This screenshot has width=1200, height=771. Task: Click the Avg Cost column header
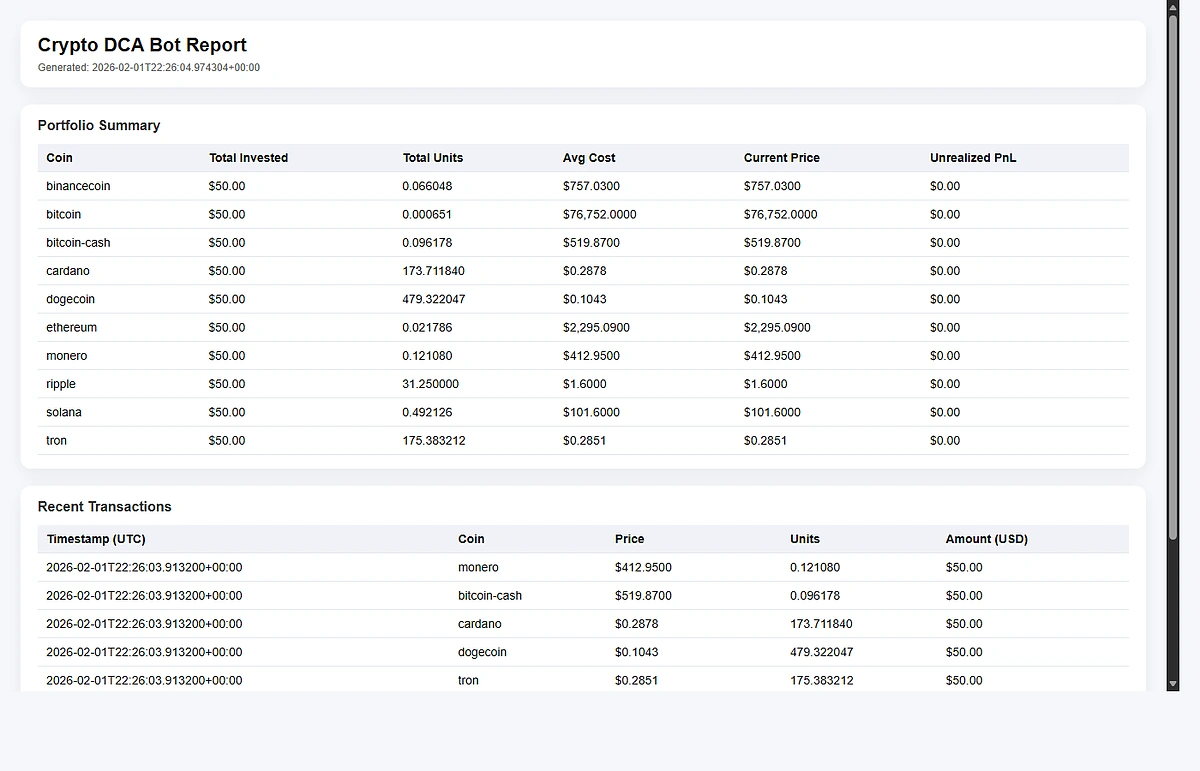click(x=589, y=158)
